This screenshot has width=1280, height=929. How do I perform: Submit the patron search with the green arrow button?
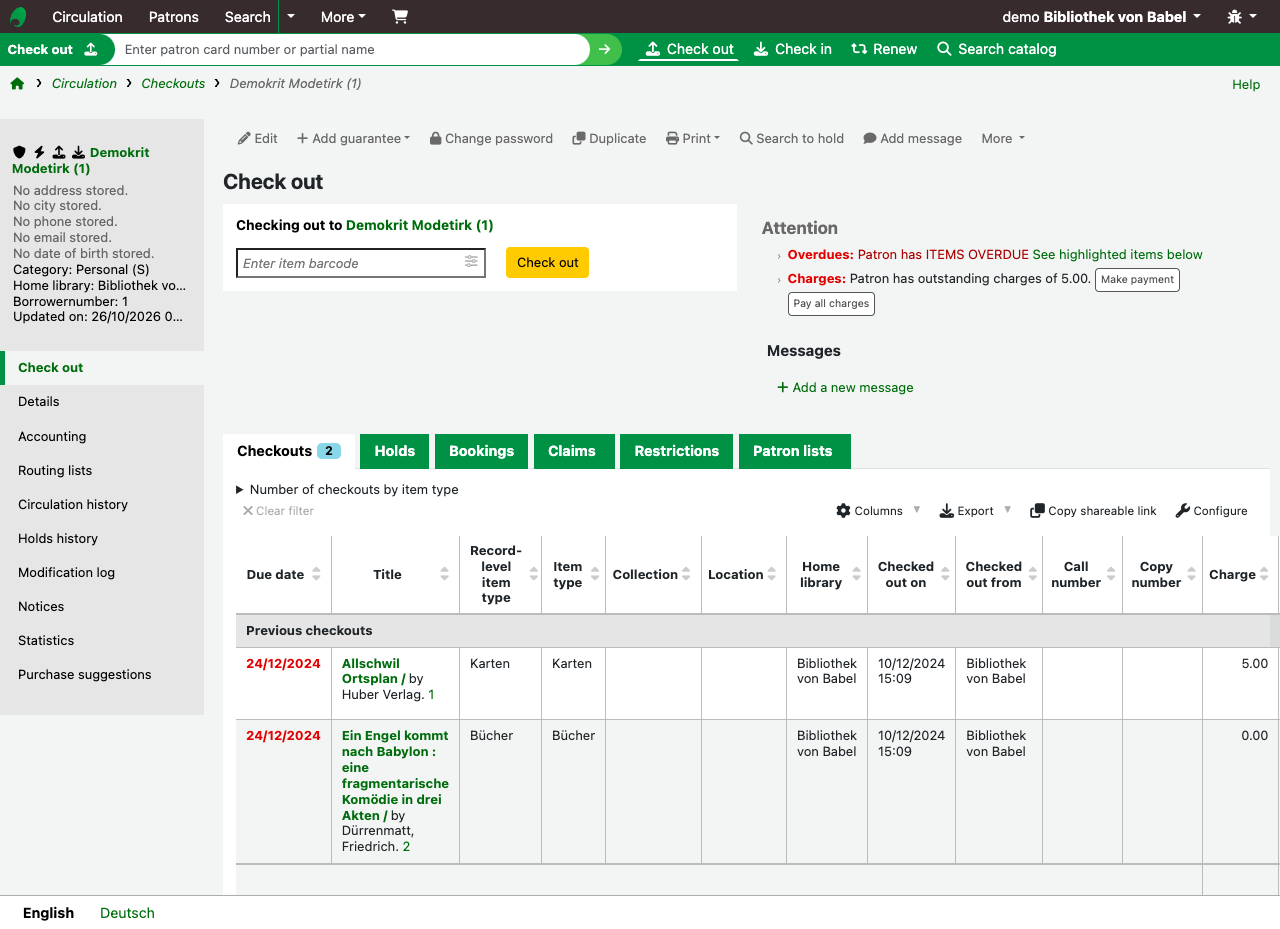click(604, 49)
